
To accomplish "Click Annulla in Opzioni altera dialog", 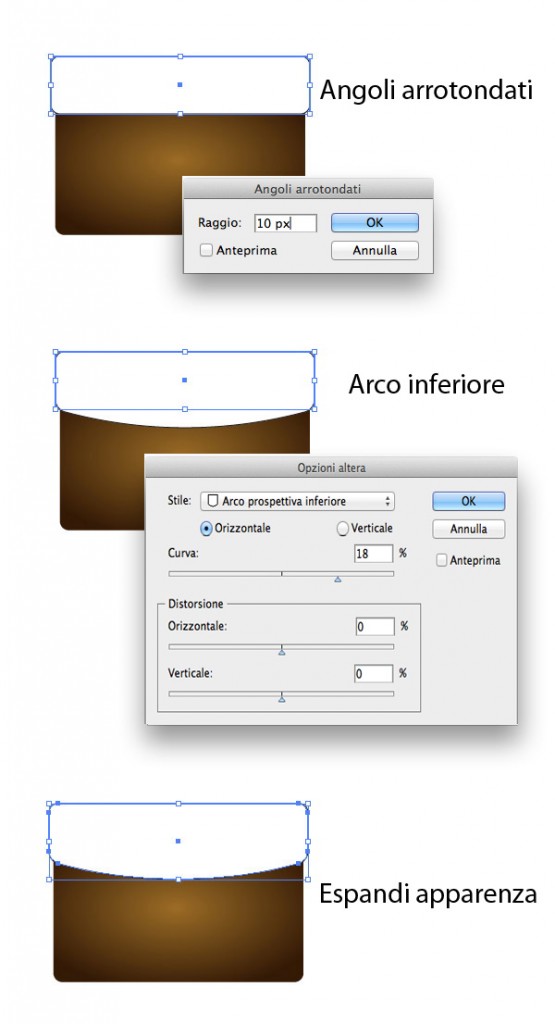I will point(469,529).
